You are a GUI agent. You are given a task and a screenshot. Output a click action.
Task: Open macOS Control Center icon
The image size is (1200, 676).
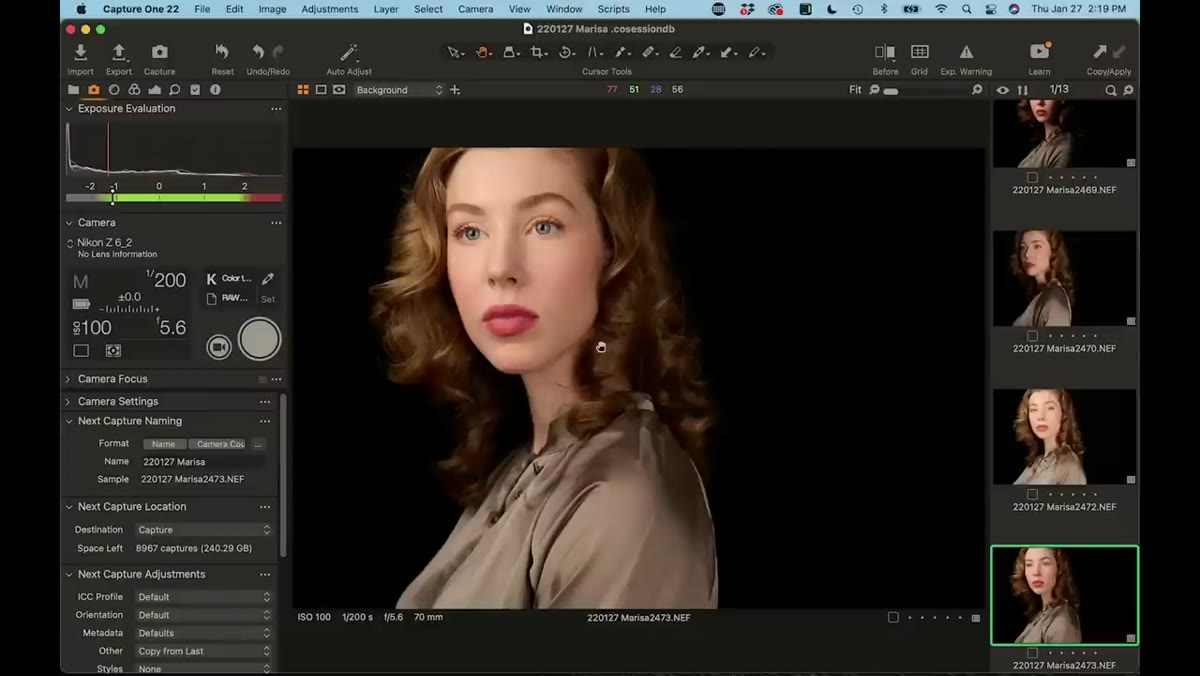click(990, 9)
